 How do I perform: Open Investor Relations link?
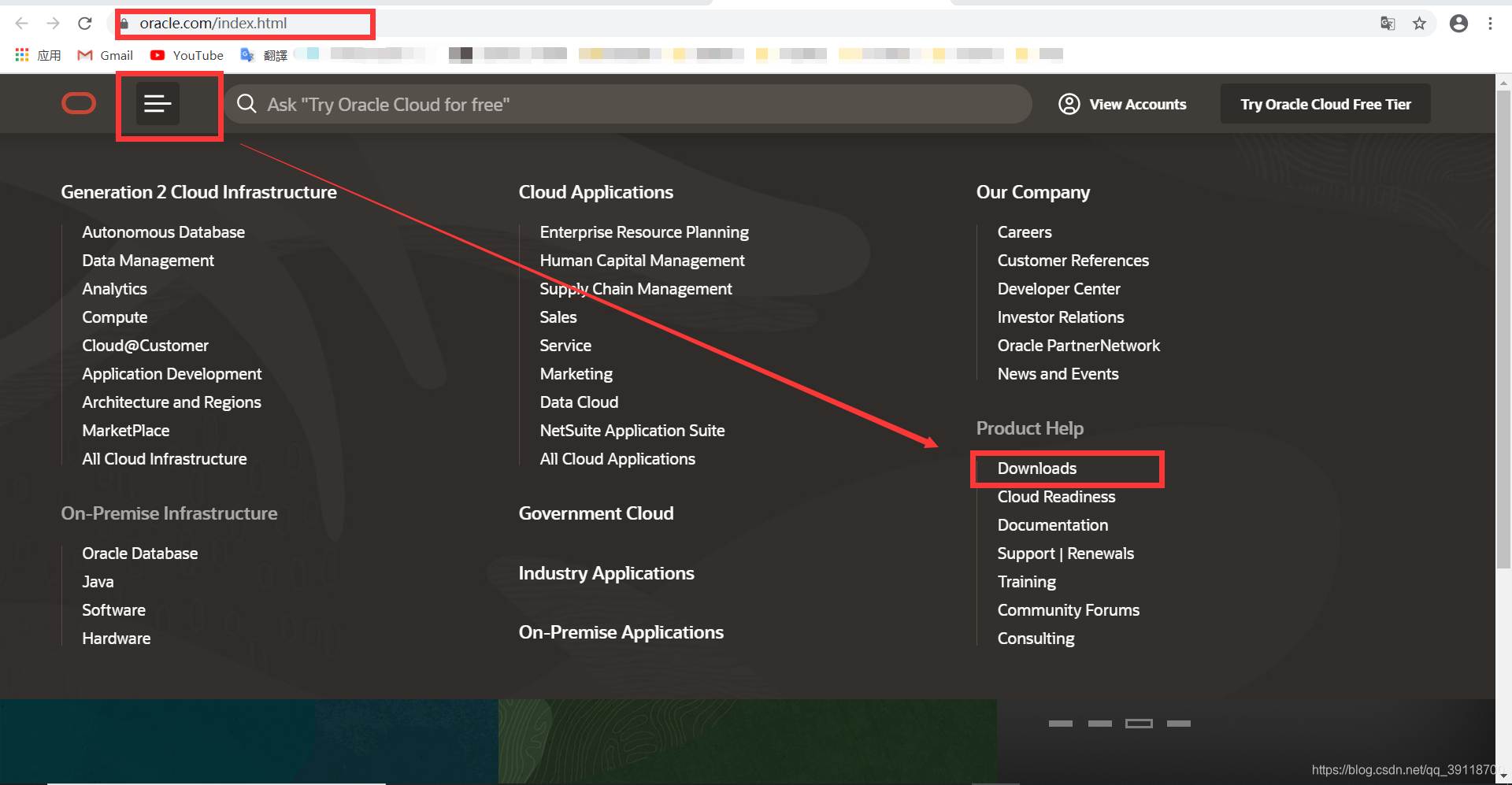1060,317
